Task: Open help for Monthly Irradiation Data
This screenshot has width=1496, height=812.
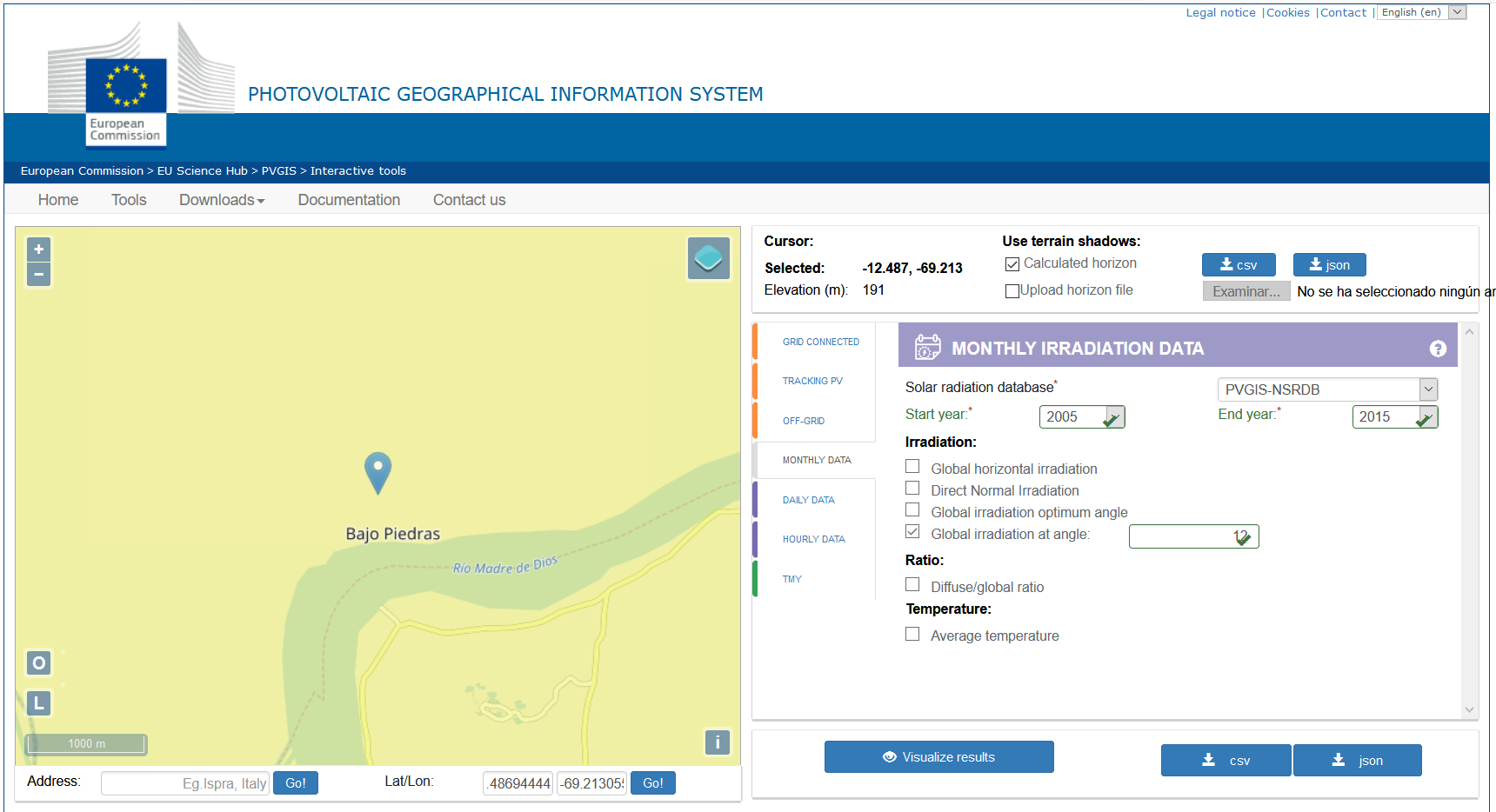Action: tap(1438, 349)
